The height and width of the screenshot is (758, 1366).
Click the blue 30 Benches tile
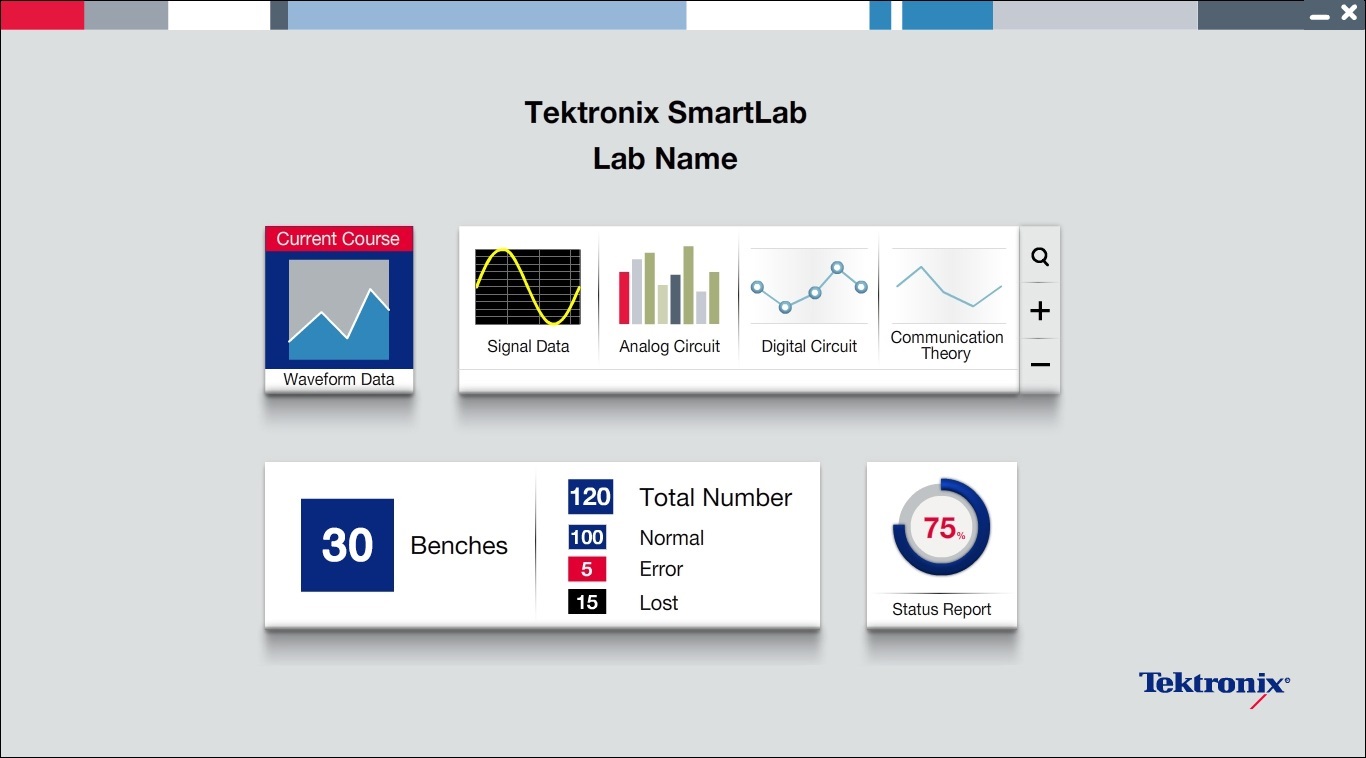(347, 545)
